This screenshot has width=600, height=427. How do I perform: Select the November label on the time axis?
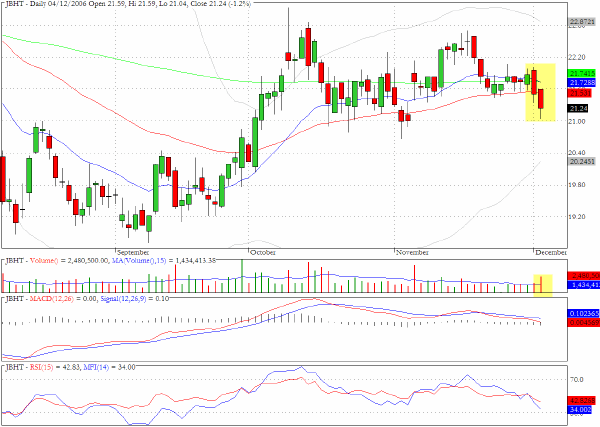pyautogui.click(x=412, y=253)
